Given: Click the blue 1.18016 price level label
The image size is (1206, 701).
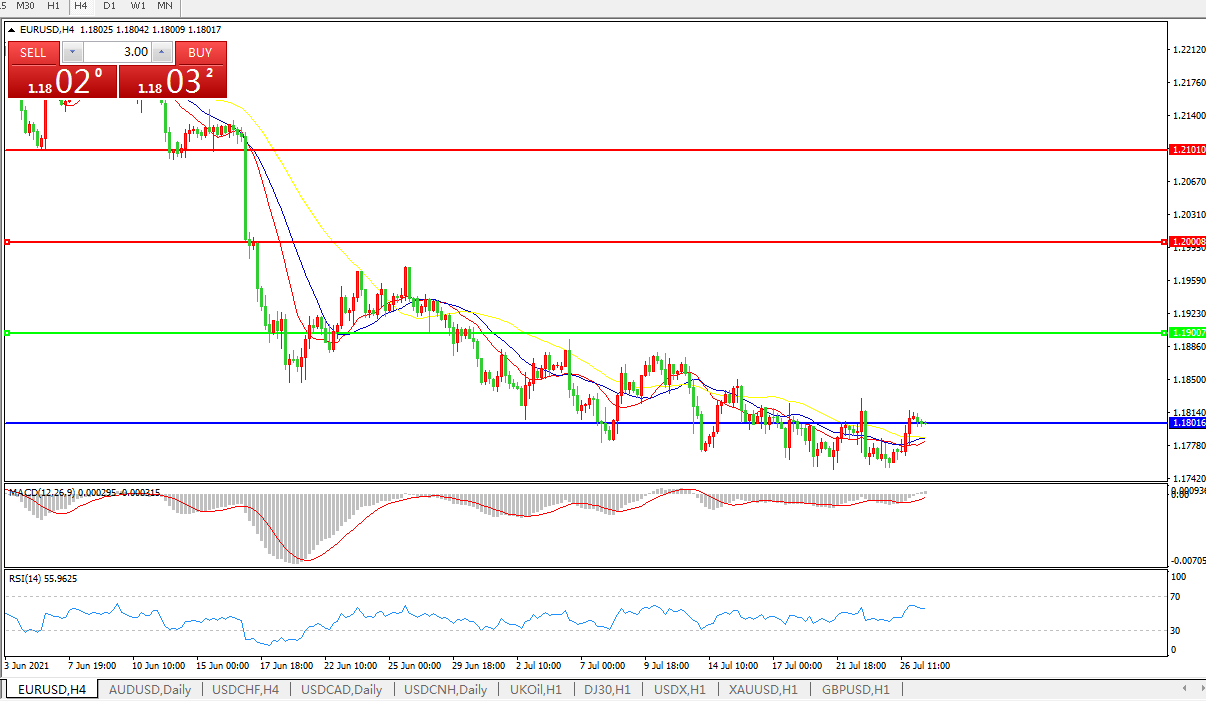Looking at the screenshot, I should click(1187, 424).
